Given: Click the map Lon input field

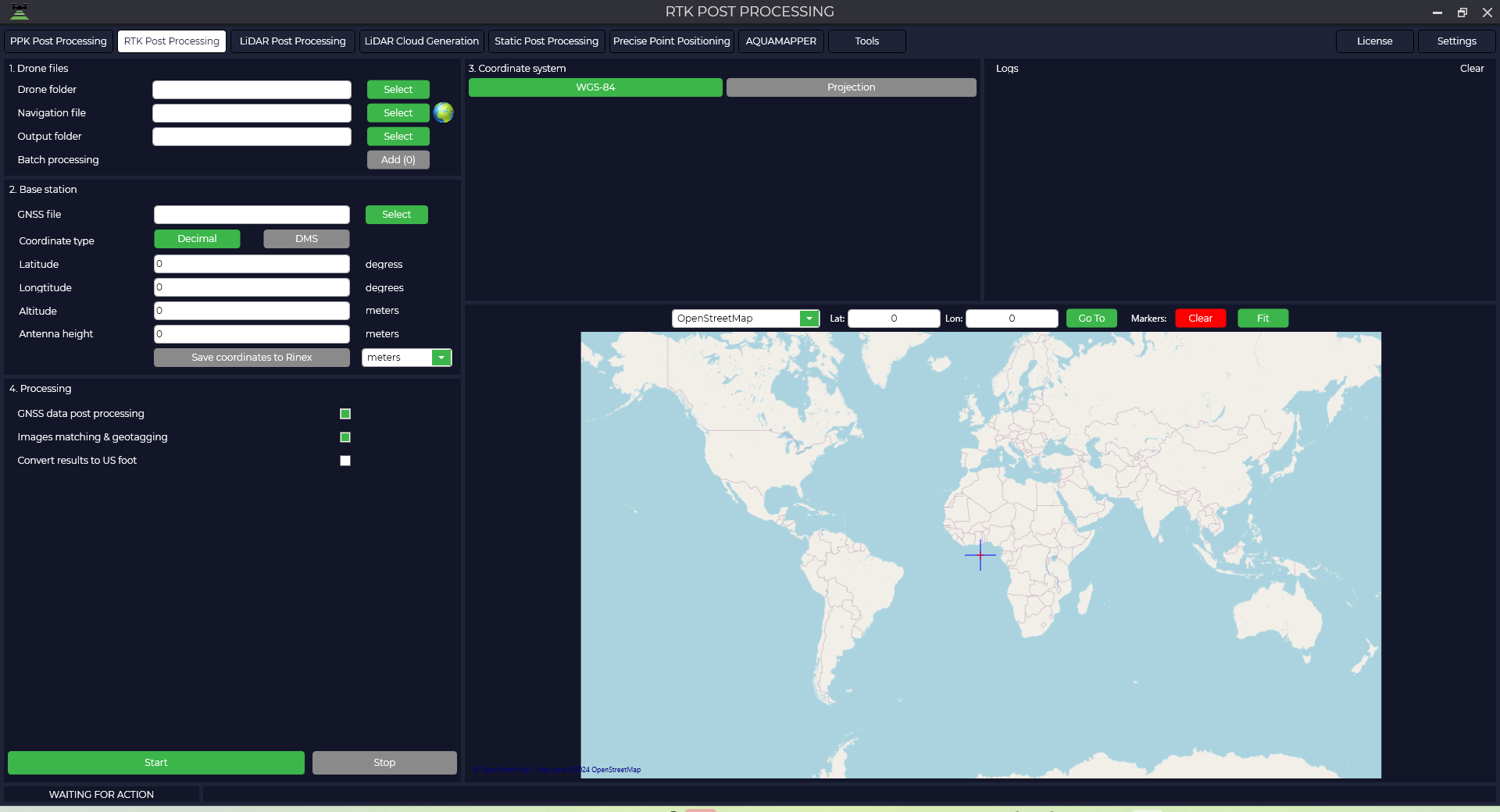Looking at the screenshot, I should tap(1012, 319).
